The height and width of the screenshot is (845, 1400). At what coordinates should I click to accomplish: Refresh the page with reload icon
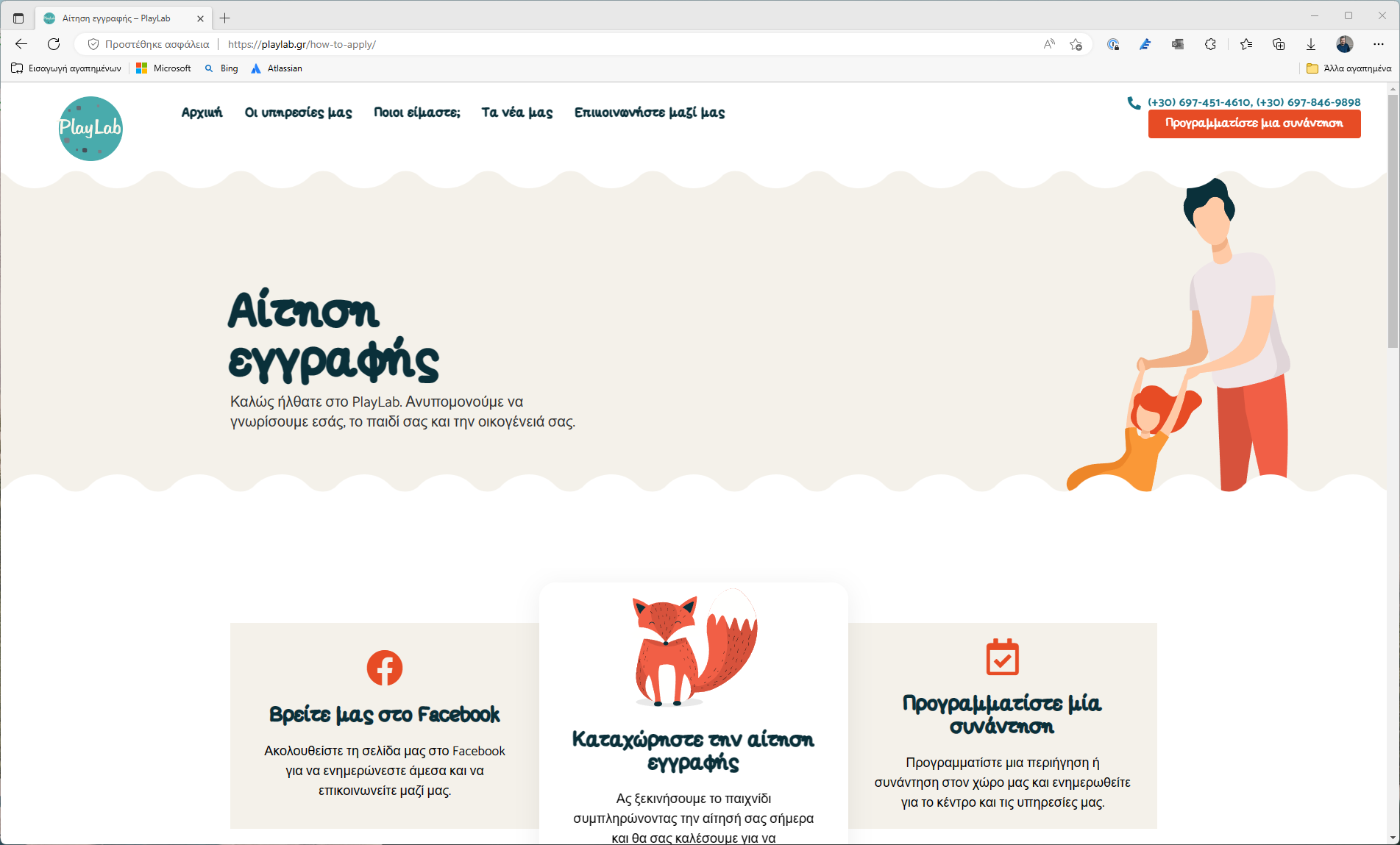pyautogui.click(x=54, y=44)
